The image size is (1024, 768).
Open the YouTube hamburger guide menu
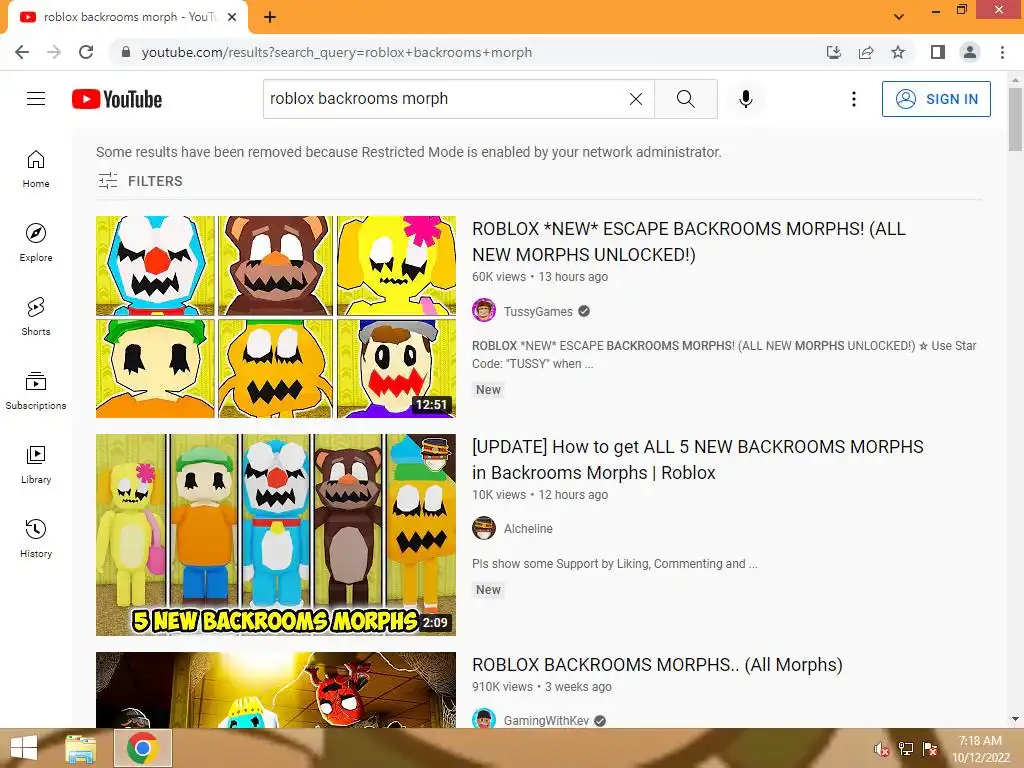coord(36,99)
